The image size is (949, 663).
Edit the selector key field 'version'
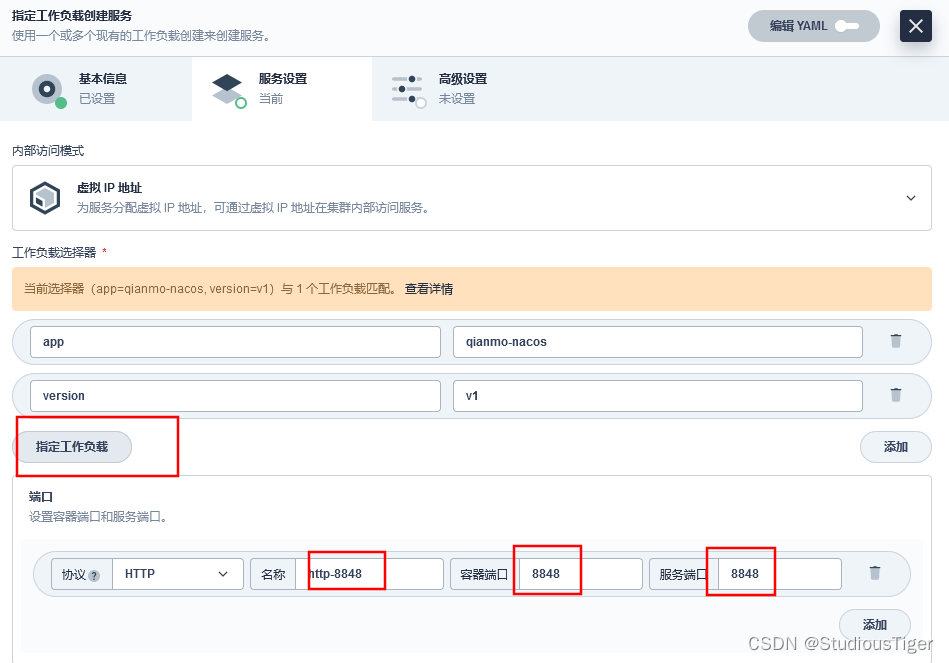[235, 396]
